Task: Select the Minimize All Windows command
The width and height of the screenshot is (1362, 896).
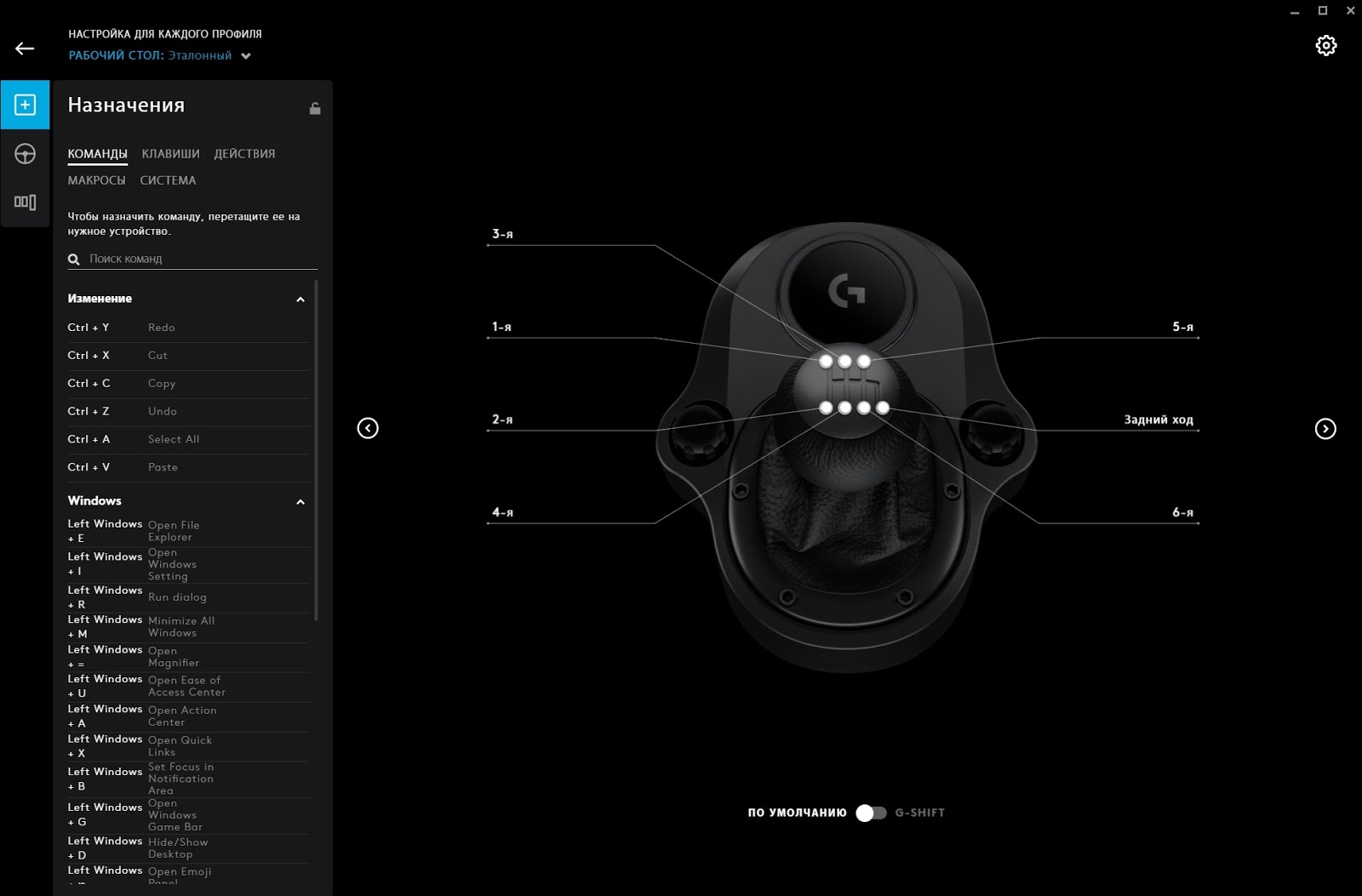Action: (188, 627)
